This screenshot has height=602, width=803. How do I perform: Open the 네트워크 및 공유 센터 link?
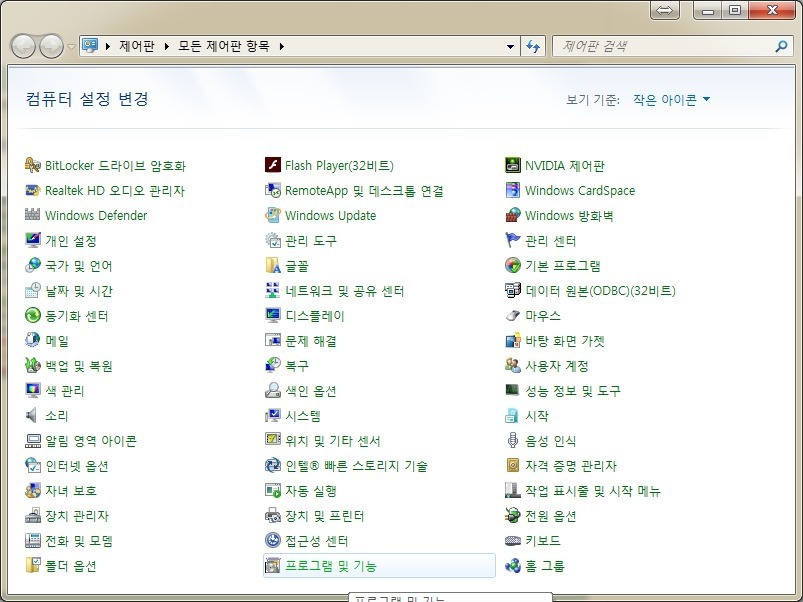pyautogui.click(x=345, y=291)
